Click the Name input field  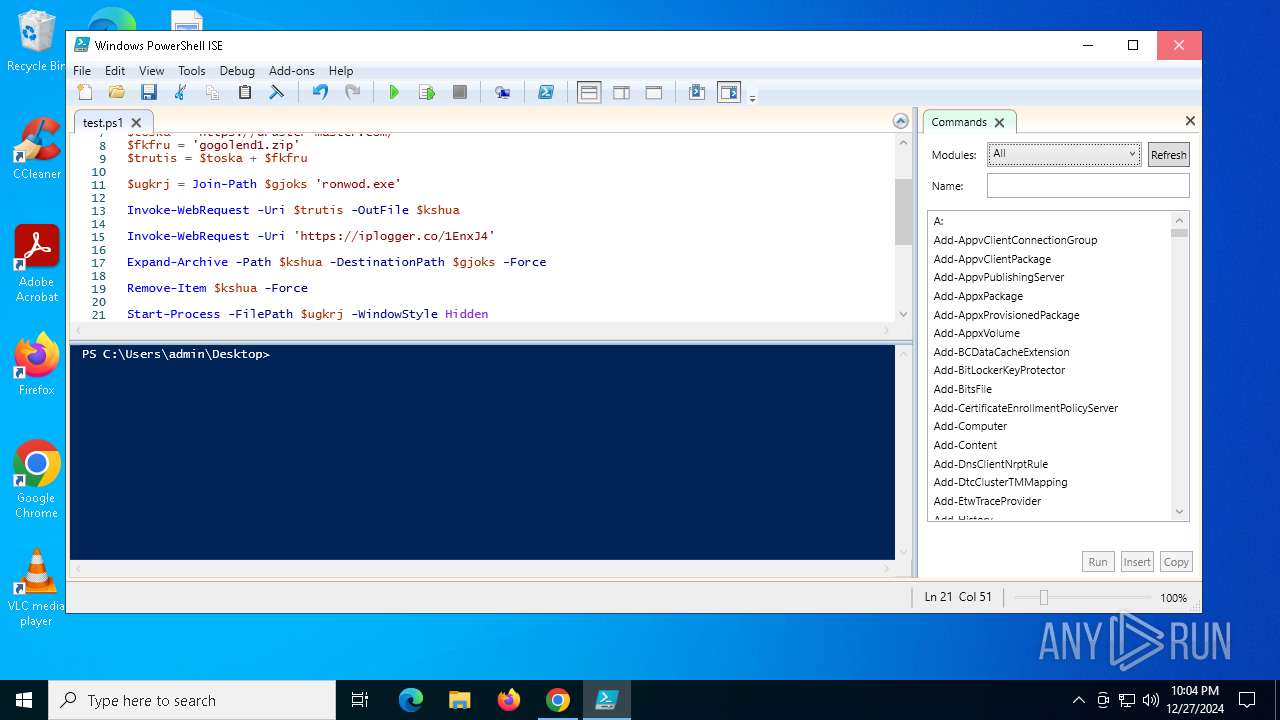(1088, 186)
